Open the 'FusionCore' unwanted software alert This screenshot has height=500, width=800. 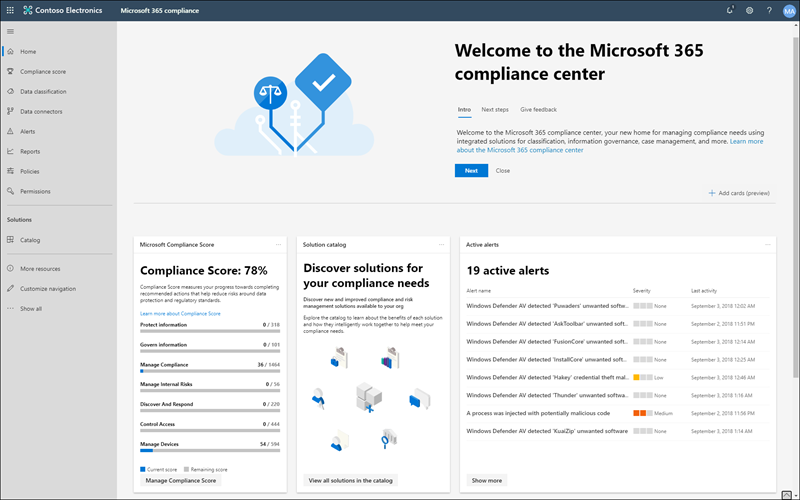pos(547,342)
